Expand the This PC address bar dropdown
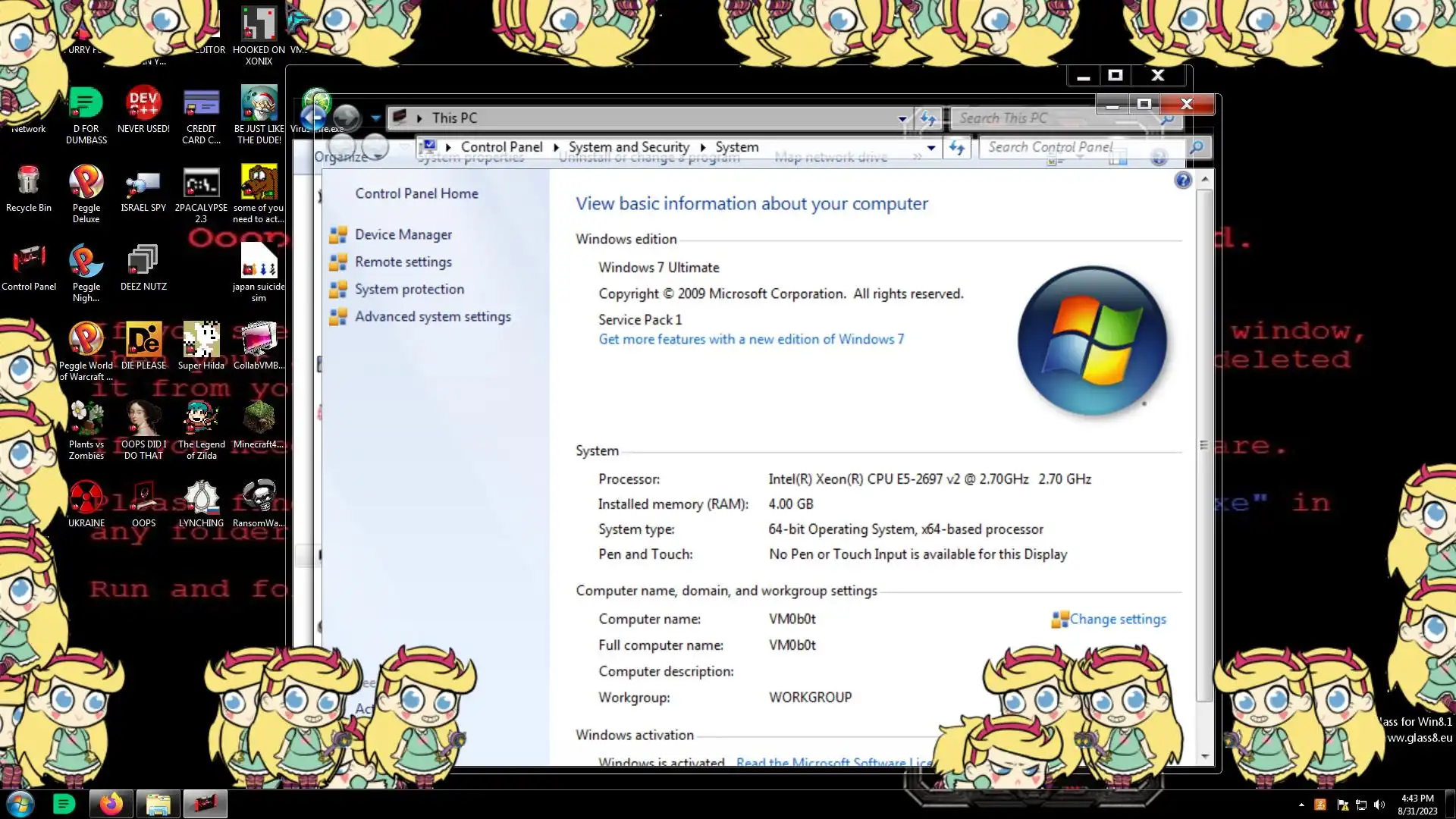 point(902,118)
